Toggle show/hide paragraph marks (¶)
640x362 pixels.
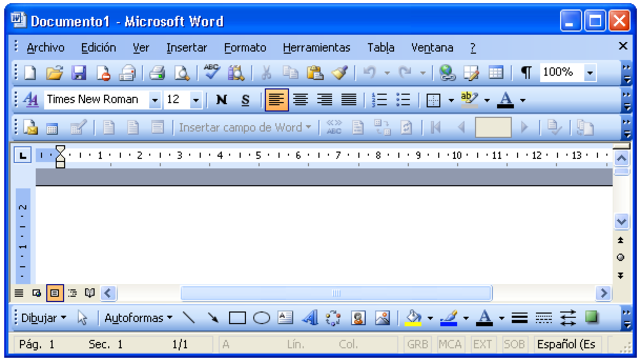527,73
